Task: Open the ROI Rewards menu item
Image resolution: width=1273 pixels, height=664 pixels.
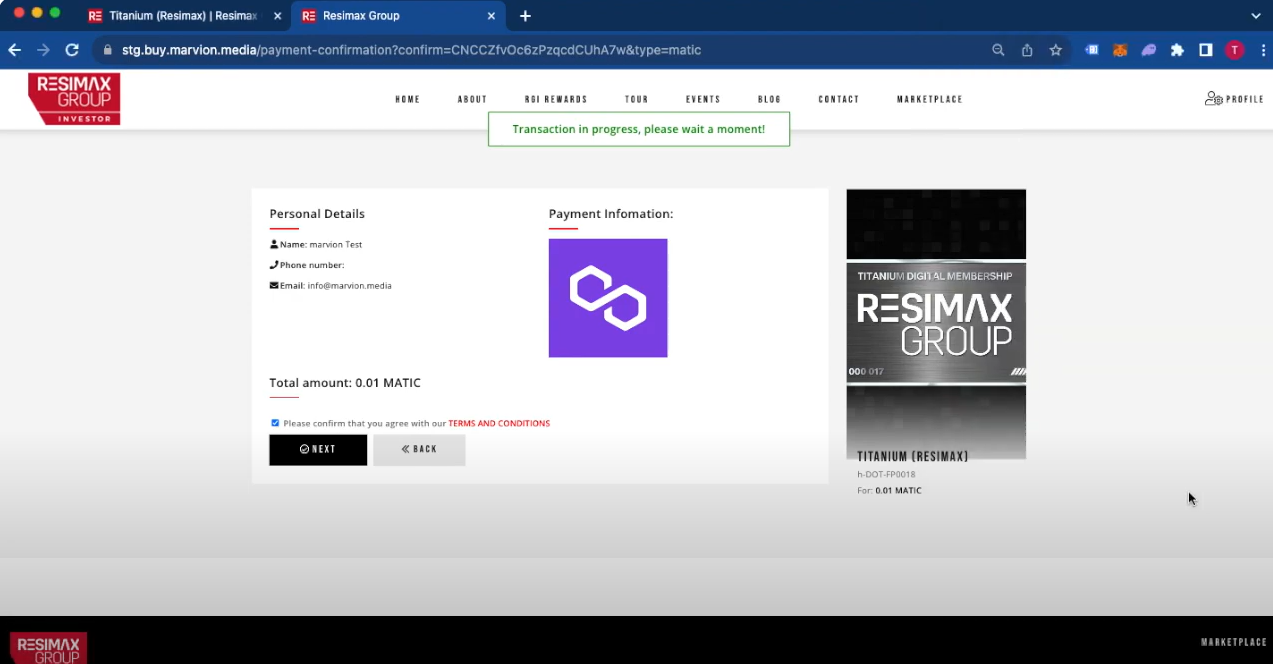Action: point(556,100)
